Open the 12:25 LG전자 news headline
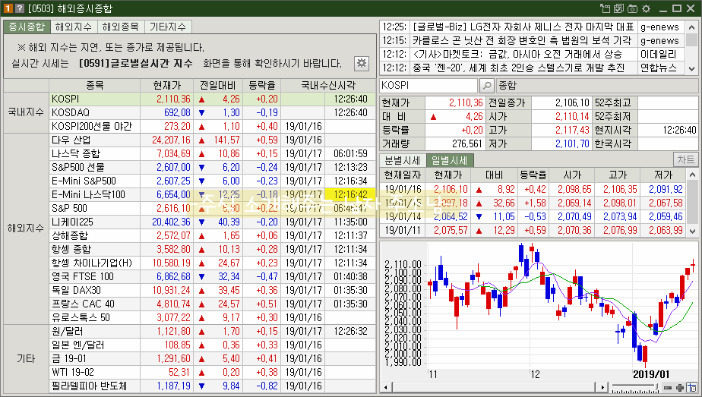The image size is (702, 397). coord(523,27)
